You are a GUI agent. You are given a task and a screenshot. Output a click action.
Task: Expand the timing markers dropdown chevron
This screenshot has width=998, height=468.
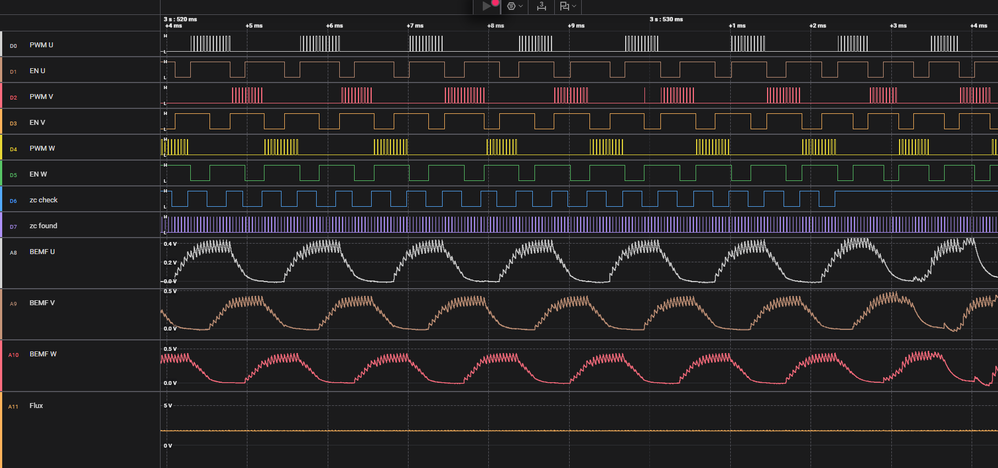[x=574, y=6]
